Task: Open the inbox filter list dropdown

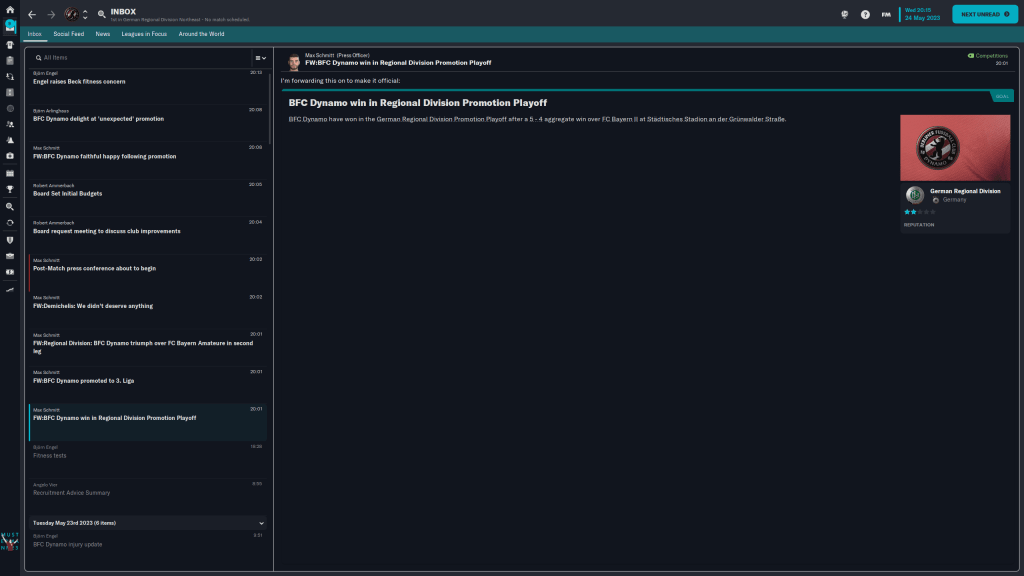Action: (260, 58)
